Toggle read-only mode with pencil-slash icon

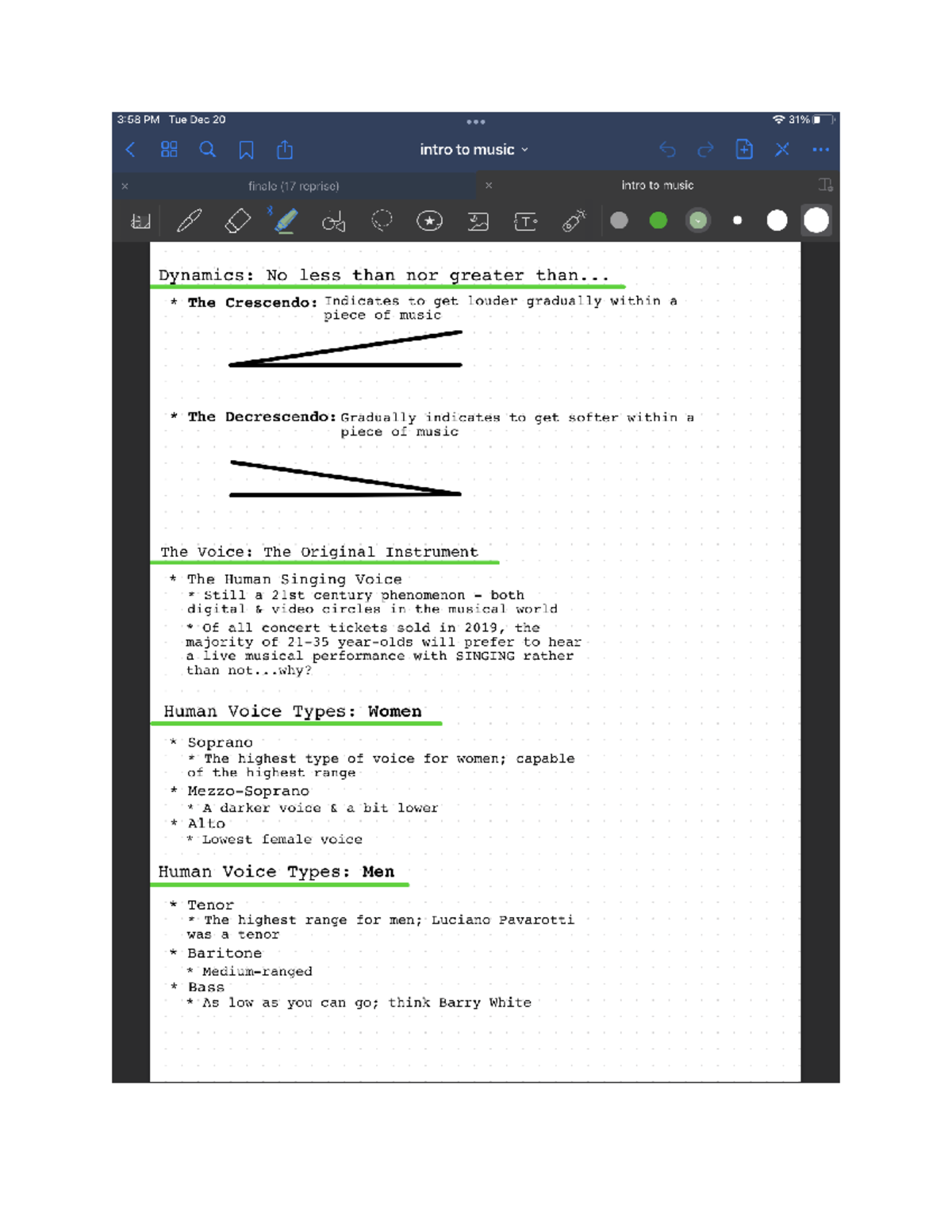781,149
